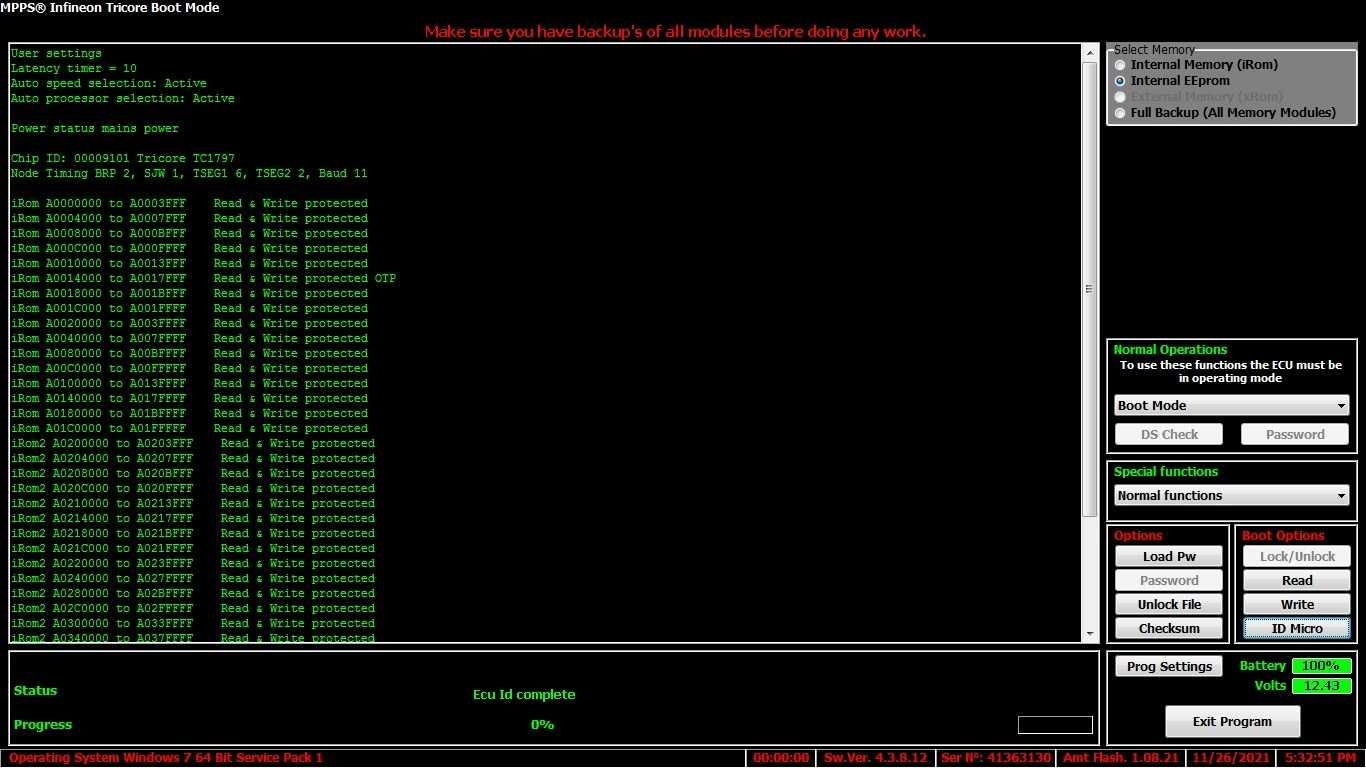Click the Amt Flash. 1.08.21 status entry
This screenshot has width=1366, height=768.
pos(1120,758)
